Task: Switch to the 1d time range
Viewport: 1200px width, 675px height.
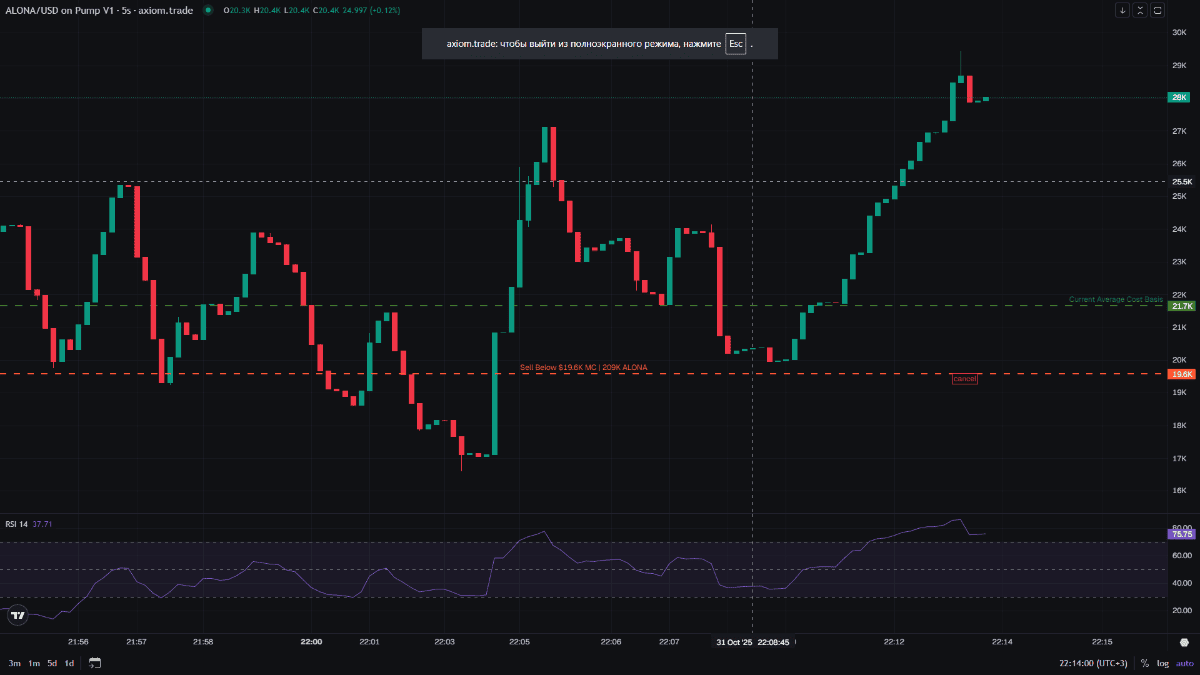Action: point(69,663)
